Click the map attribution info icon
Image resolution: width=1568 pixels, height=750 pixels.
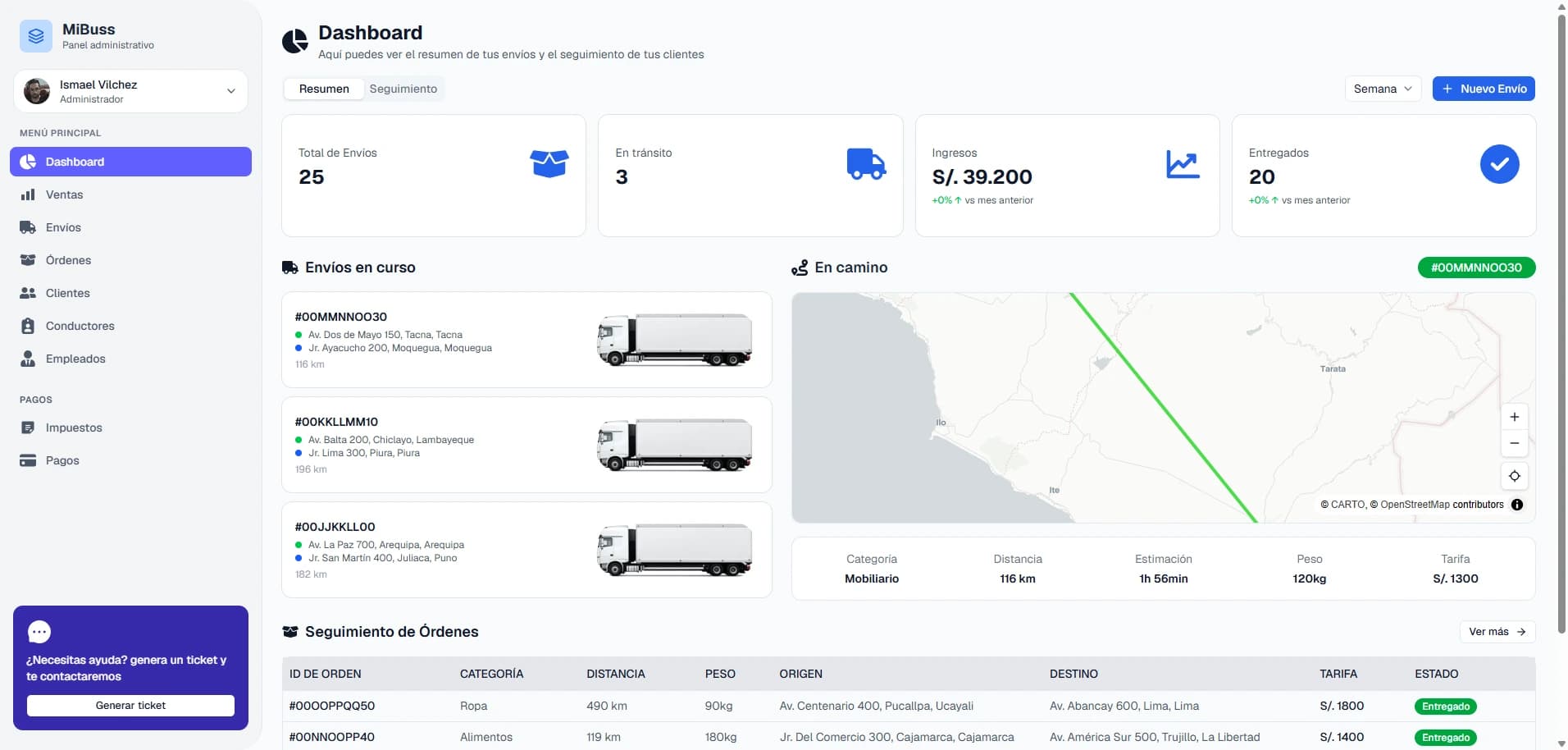[x=1517, y=505]
